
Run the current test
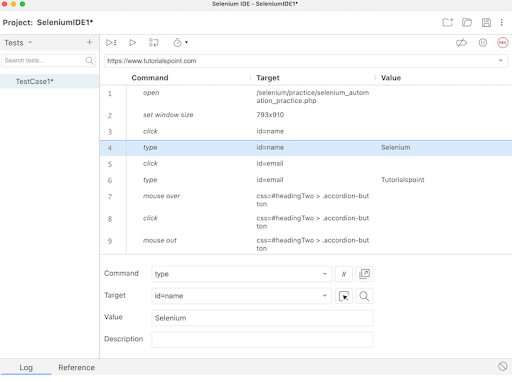tap(132, 43)
